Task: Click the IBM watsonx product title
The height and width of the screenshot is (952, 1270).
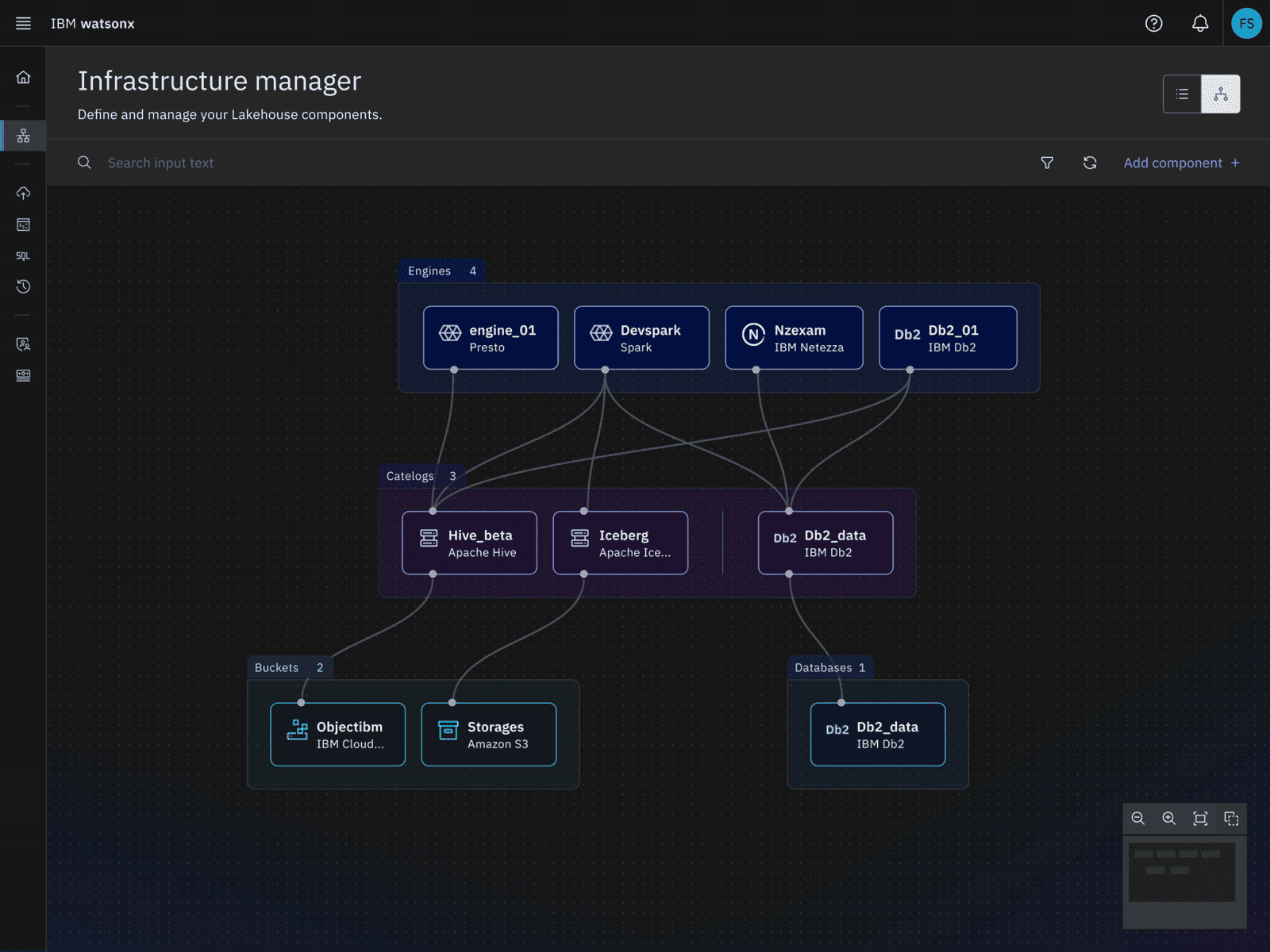Action: click(93, 24)
